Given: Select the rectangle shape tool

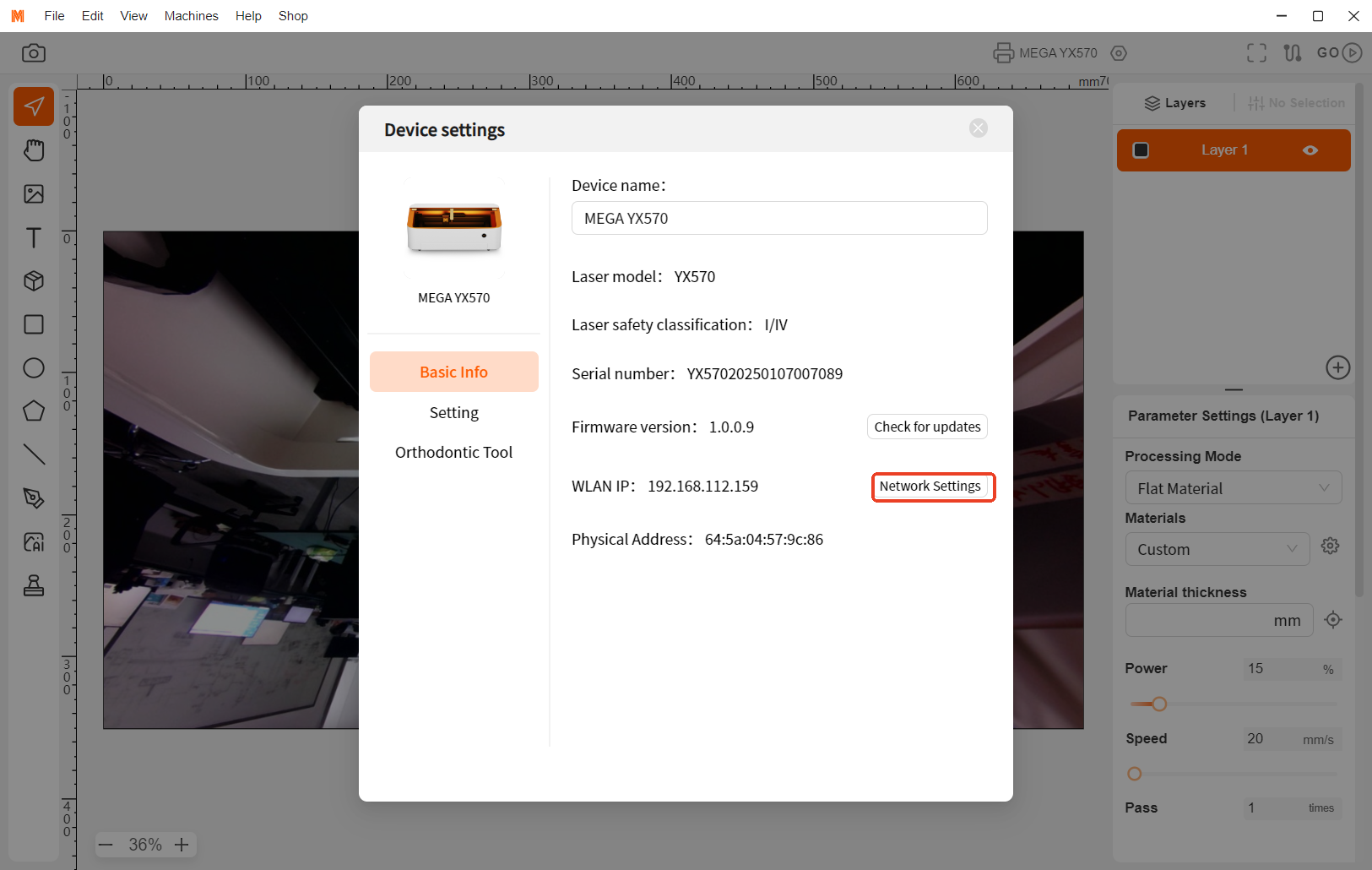Looking at the screenshot, I should pyautogui.click(x=34, y=324).
